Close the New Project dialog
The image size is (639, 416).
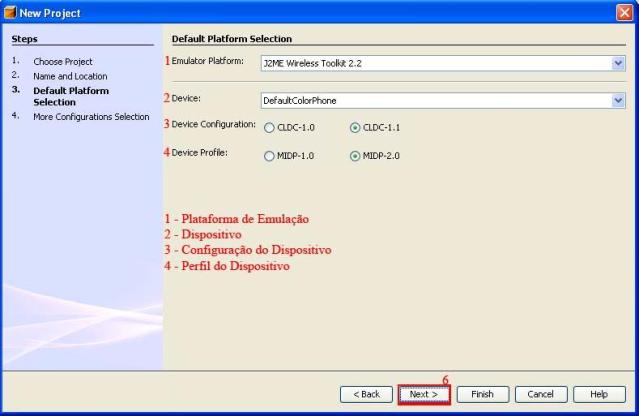(x=624, y=13)
